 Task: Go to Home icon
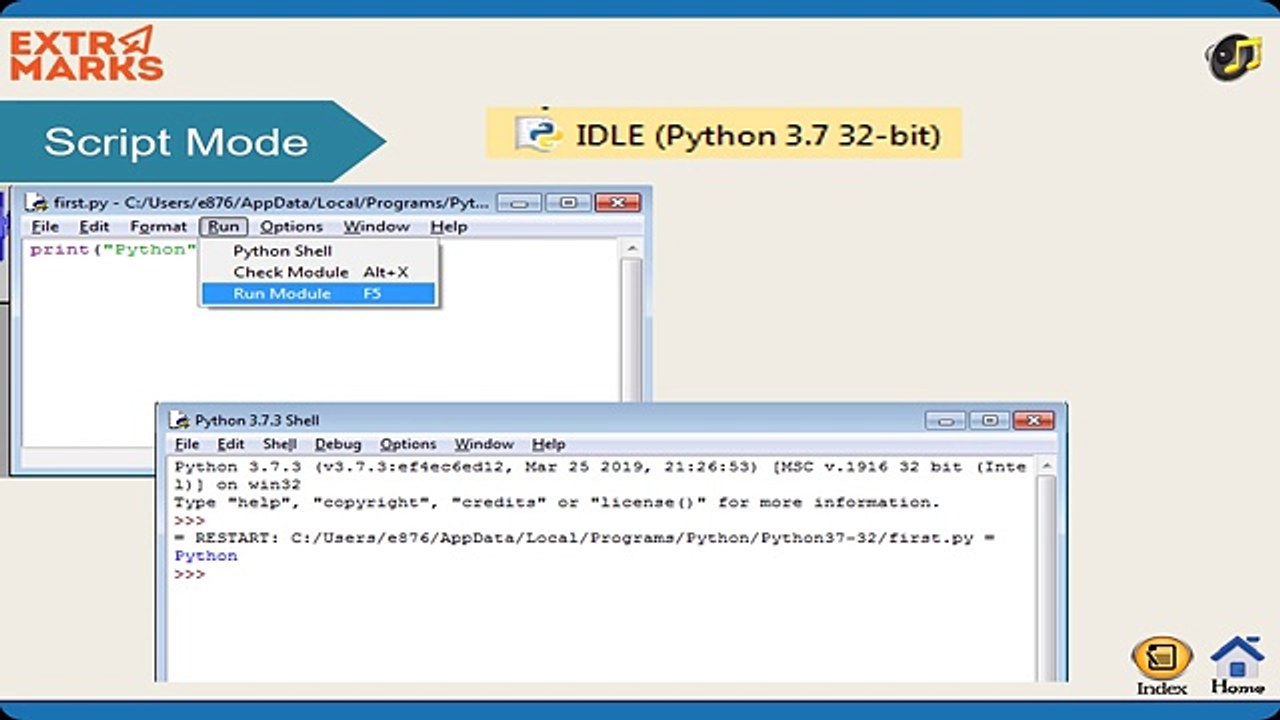coord(1237,665)
